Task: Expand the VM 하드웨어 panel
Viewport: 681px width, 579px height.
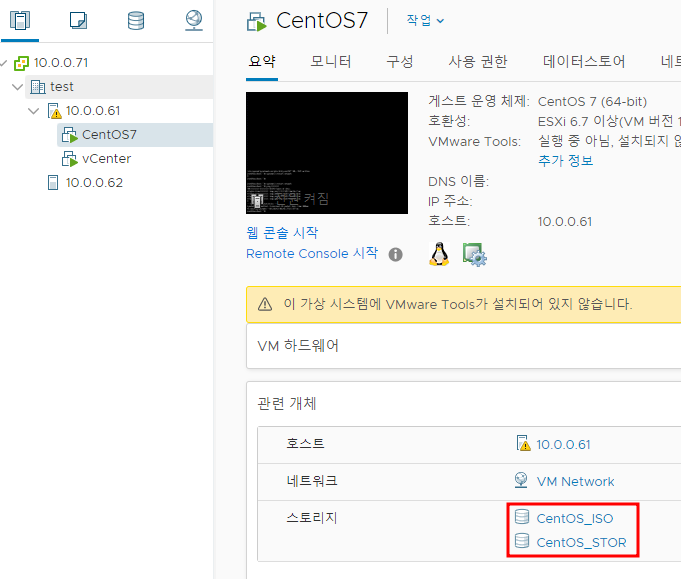Action: 463,346
